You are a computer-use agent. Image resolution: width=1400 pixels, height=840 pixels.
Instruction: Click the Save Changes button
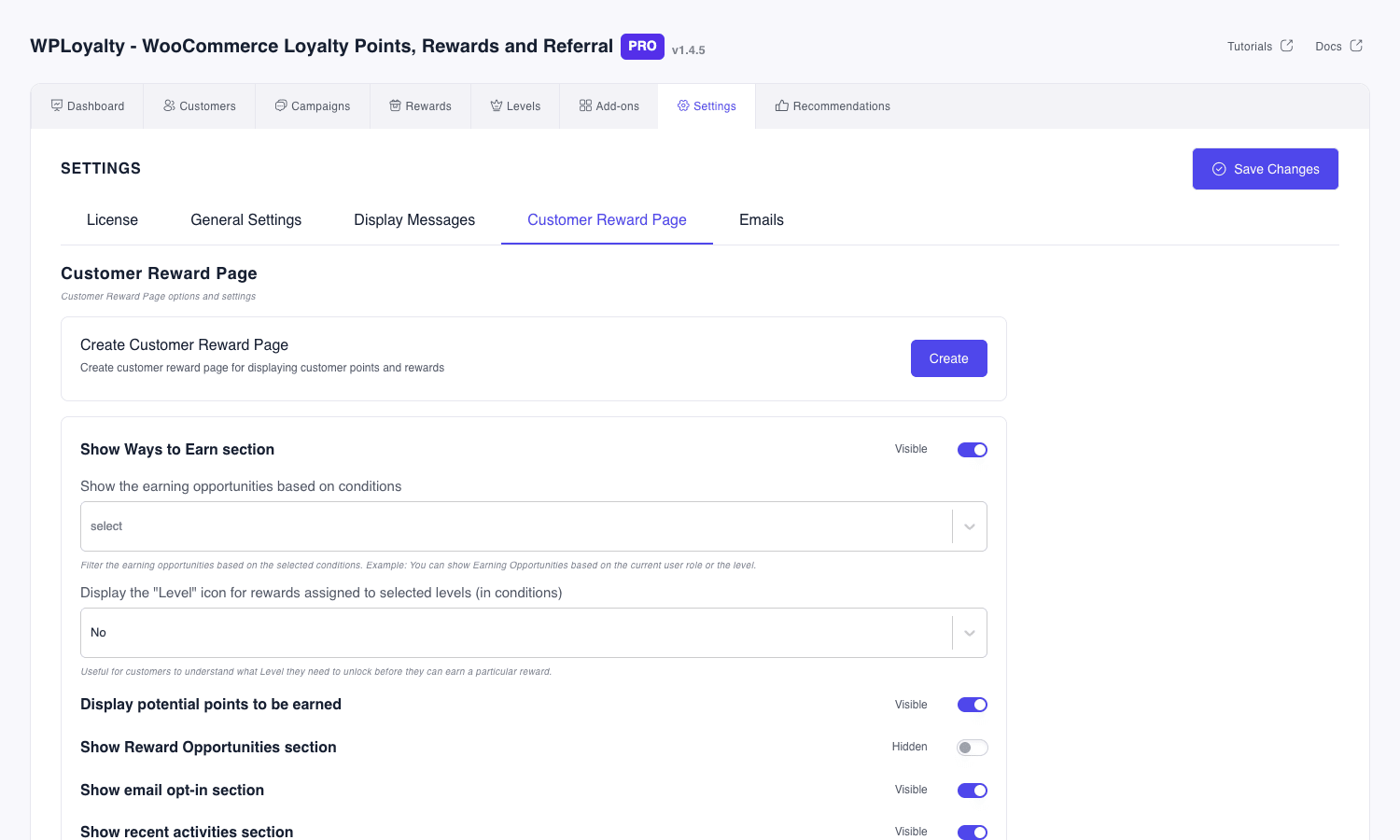[x=1266, y=169]
